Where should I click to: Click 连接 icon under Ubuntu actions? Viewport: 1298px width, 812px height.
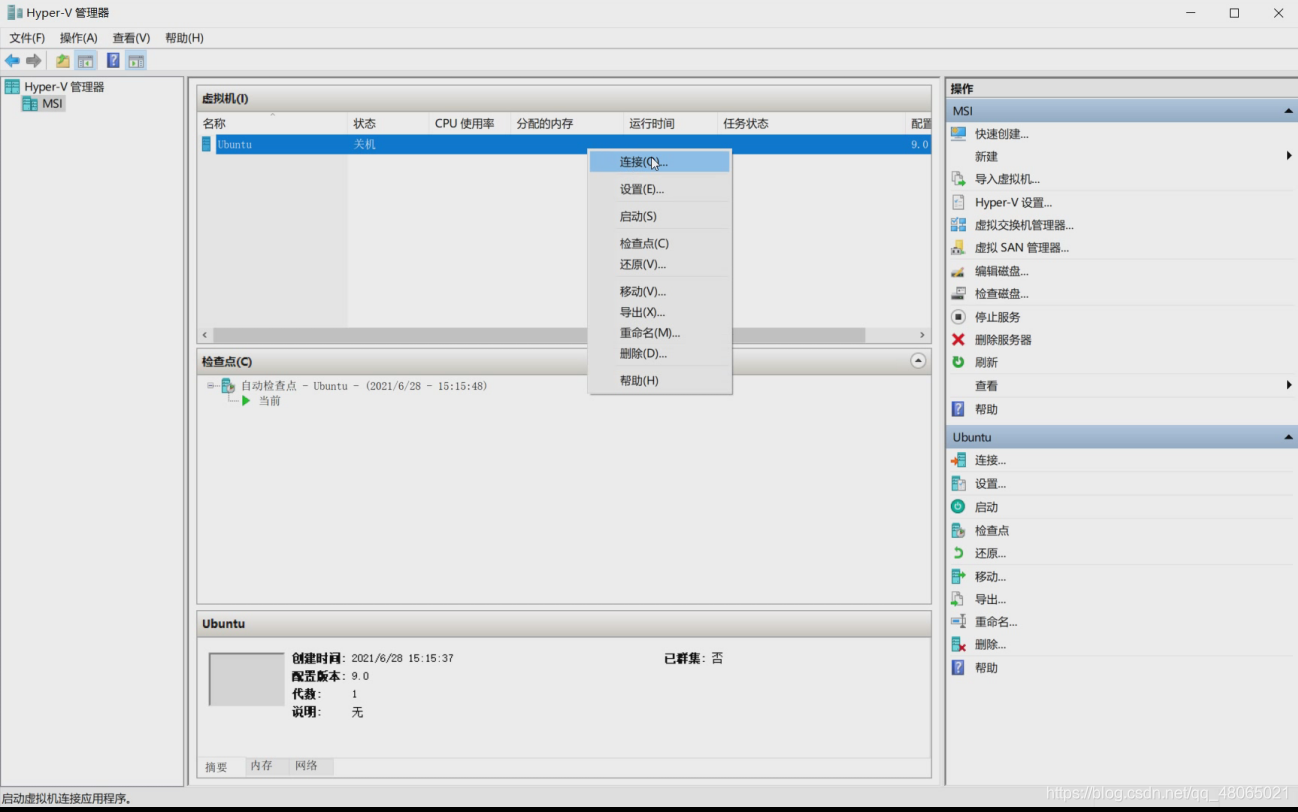coord(958,460)
